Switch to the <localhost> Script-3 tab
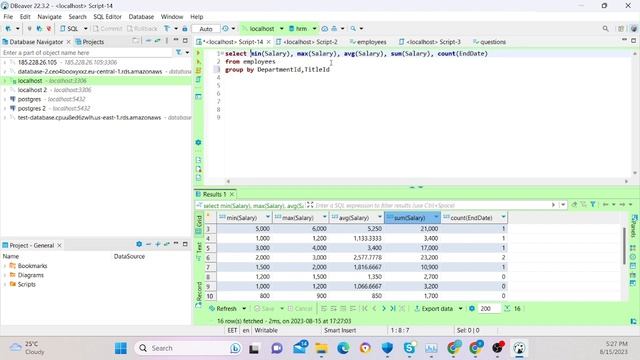Viewport: 640px width, 360px height. [x=430, y=42]
